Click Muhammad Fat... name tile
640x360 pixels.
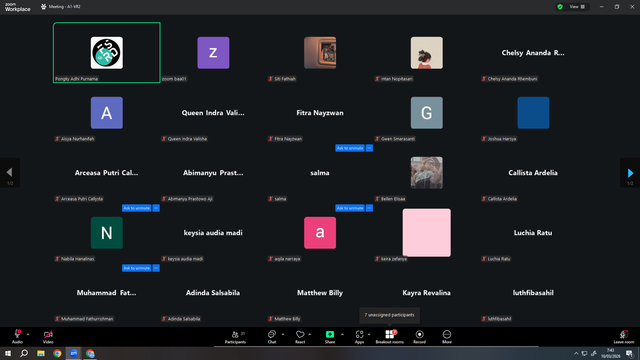click(x=107, y=293)
